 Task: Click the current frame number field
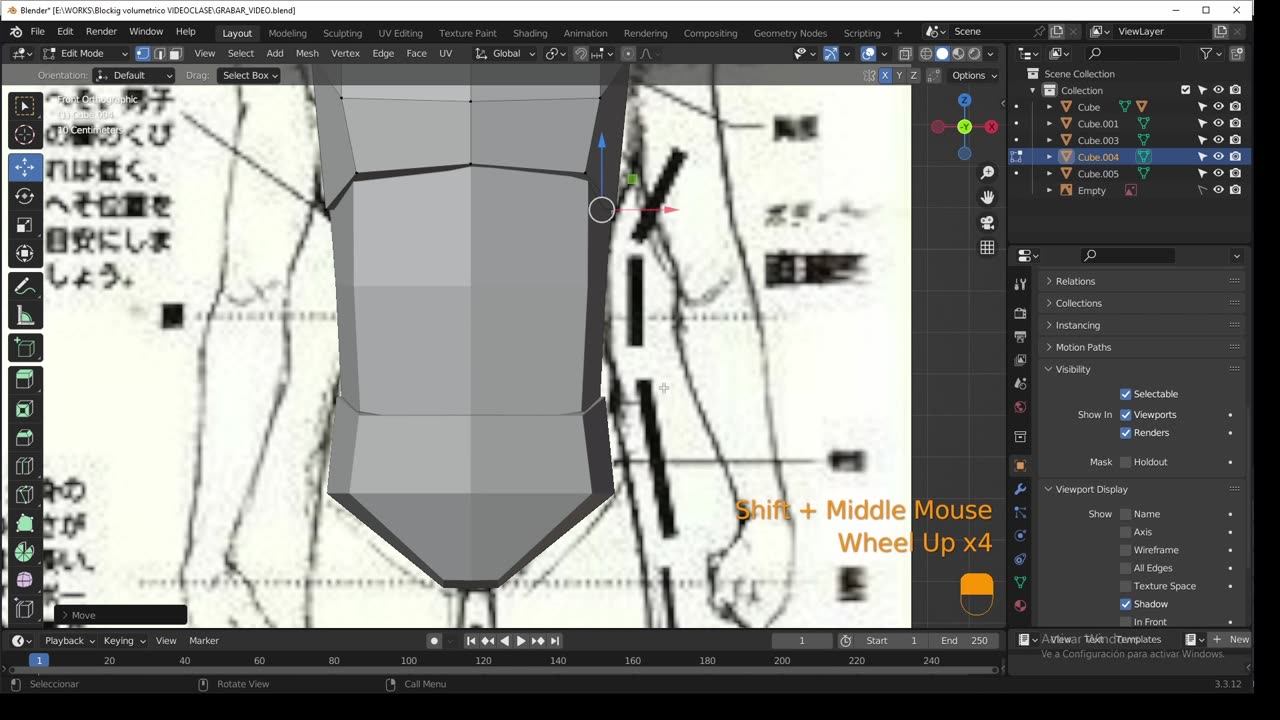point(801,641)
